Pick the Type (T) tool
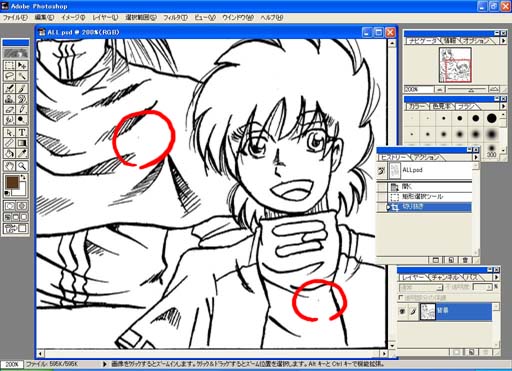 [x=22, y=132]
